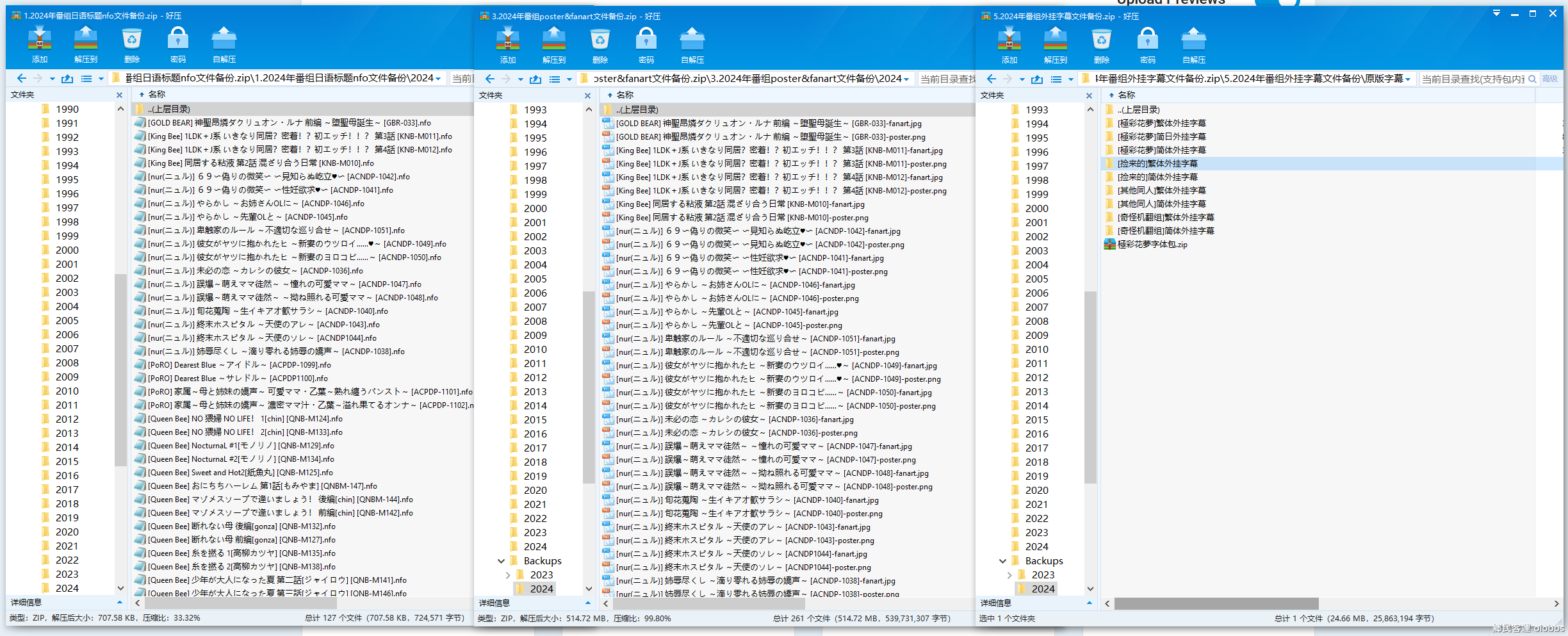Select [GBR-033]-poster.png in poster&fanart window
Screen dimensions: 1568x636
771,136
